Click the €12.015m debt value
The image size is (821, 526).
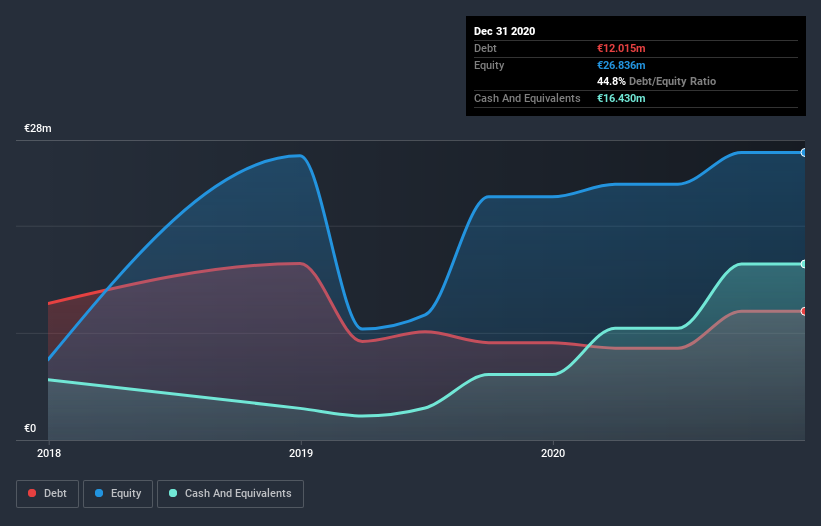[621, 48]
